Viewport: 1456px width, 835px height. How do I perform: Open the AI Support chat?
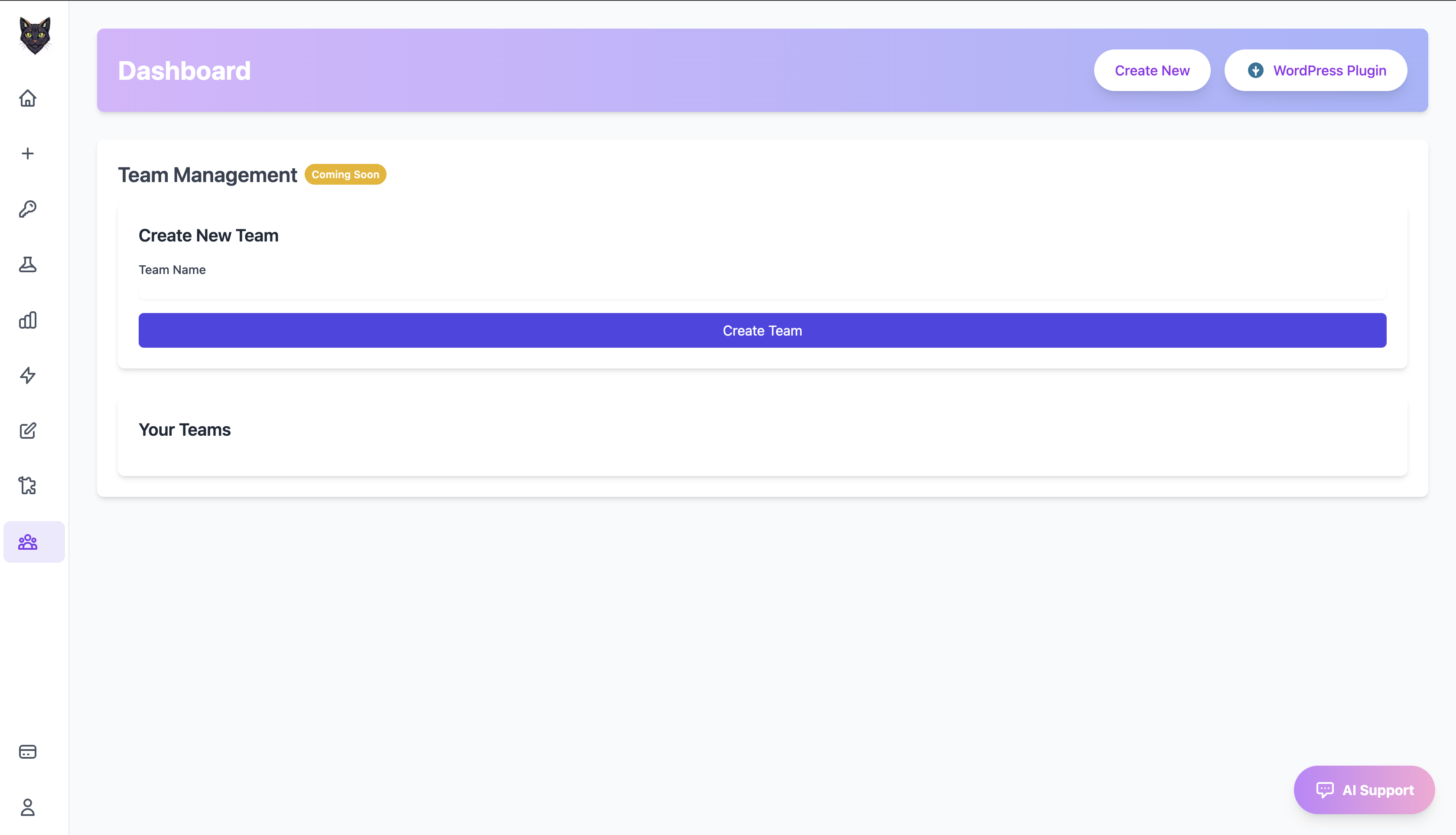pos(1364,789)
